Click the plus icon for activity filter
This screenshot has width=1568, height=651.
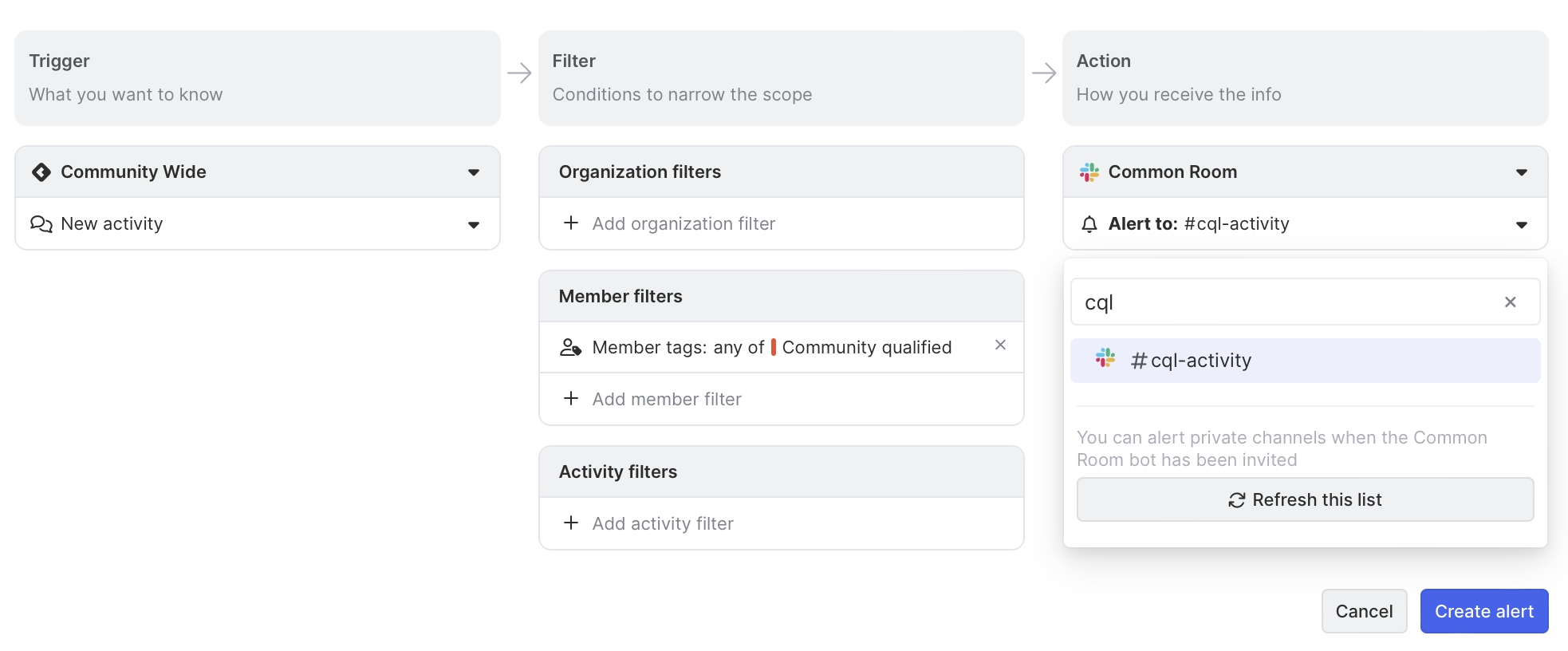571,523
